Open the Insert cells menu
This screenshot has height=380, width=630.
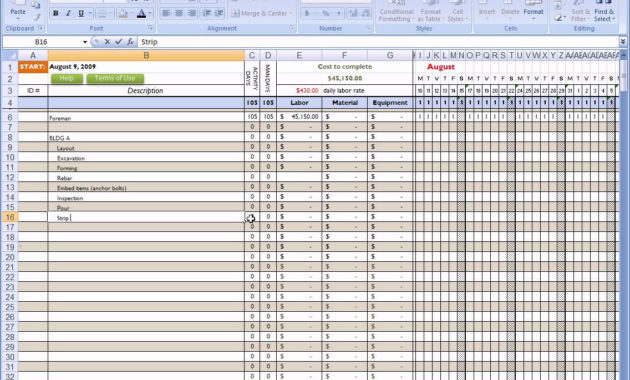(x=487, y=10)
